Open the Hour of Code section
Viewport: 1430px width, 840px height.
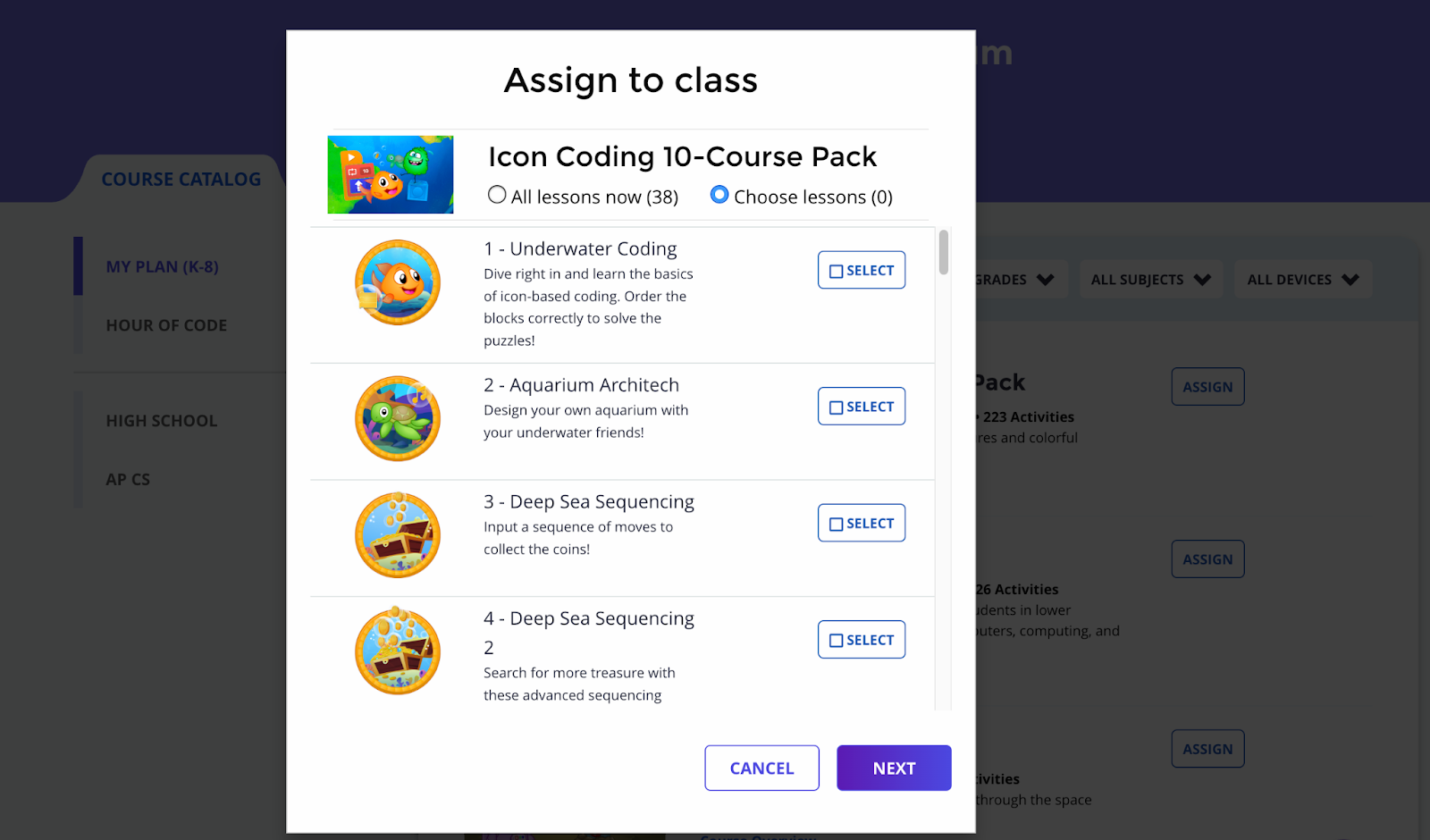pyautogui.click(x=166, y=325)
